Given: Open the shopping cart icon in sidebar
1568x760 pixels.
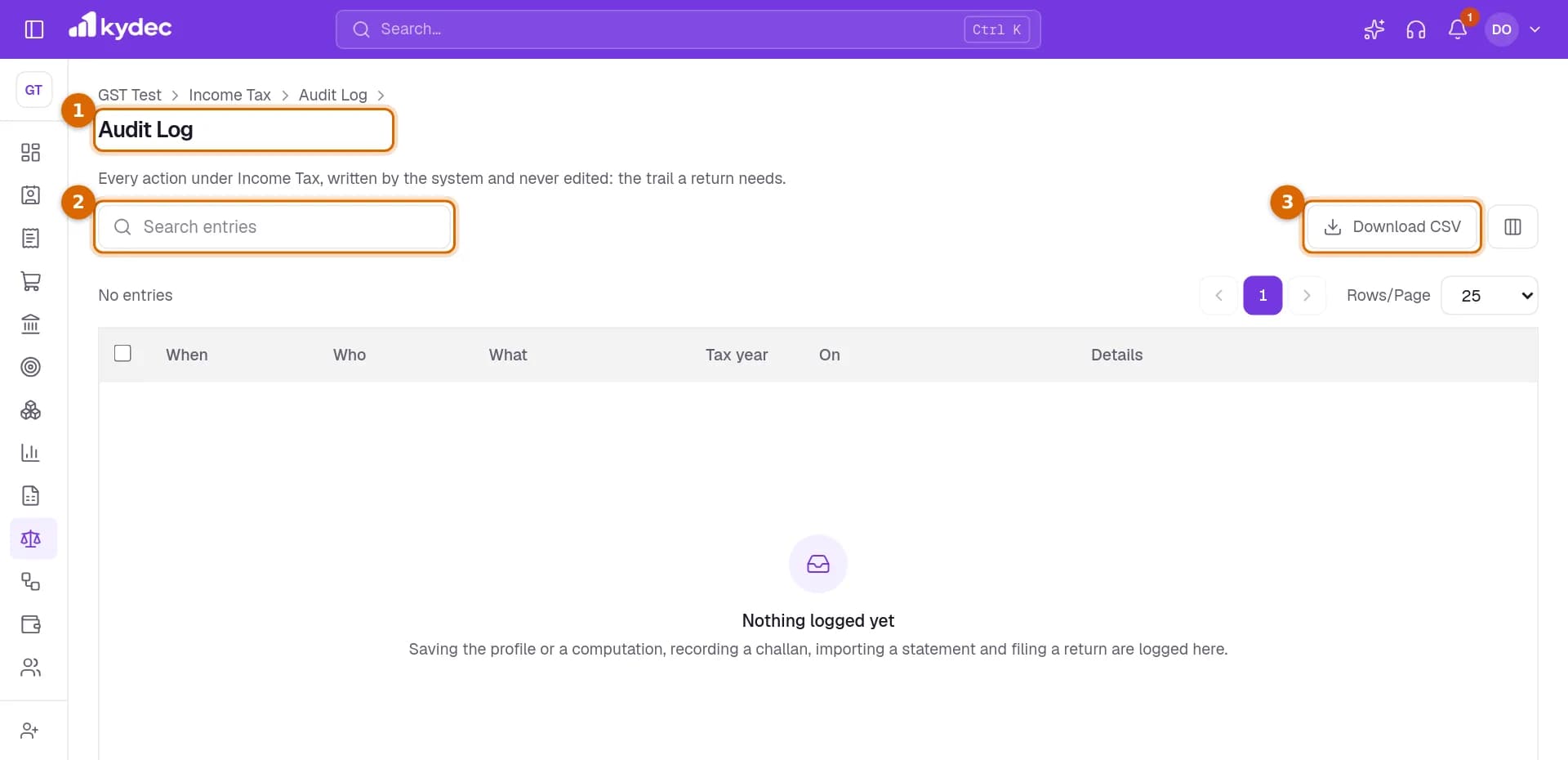Looking at the screenshot, I should click(31, 281).
